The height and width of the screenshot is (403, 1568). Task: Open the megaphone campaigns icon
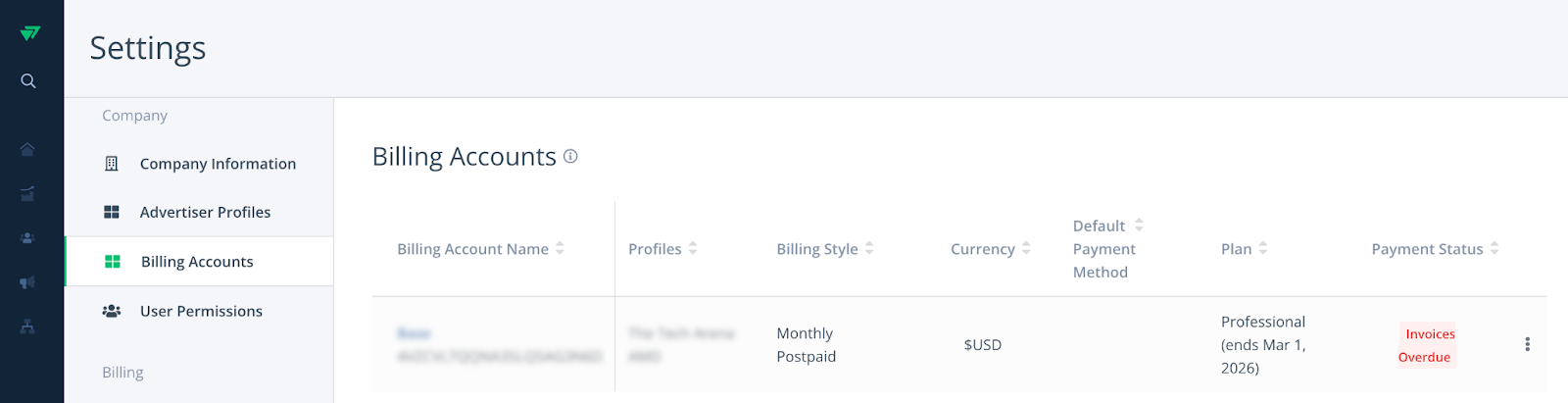point(27,282)
